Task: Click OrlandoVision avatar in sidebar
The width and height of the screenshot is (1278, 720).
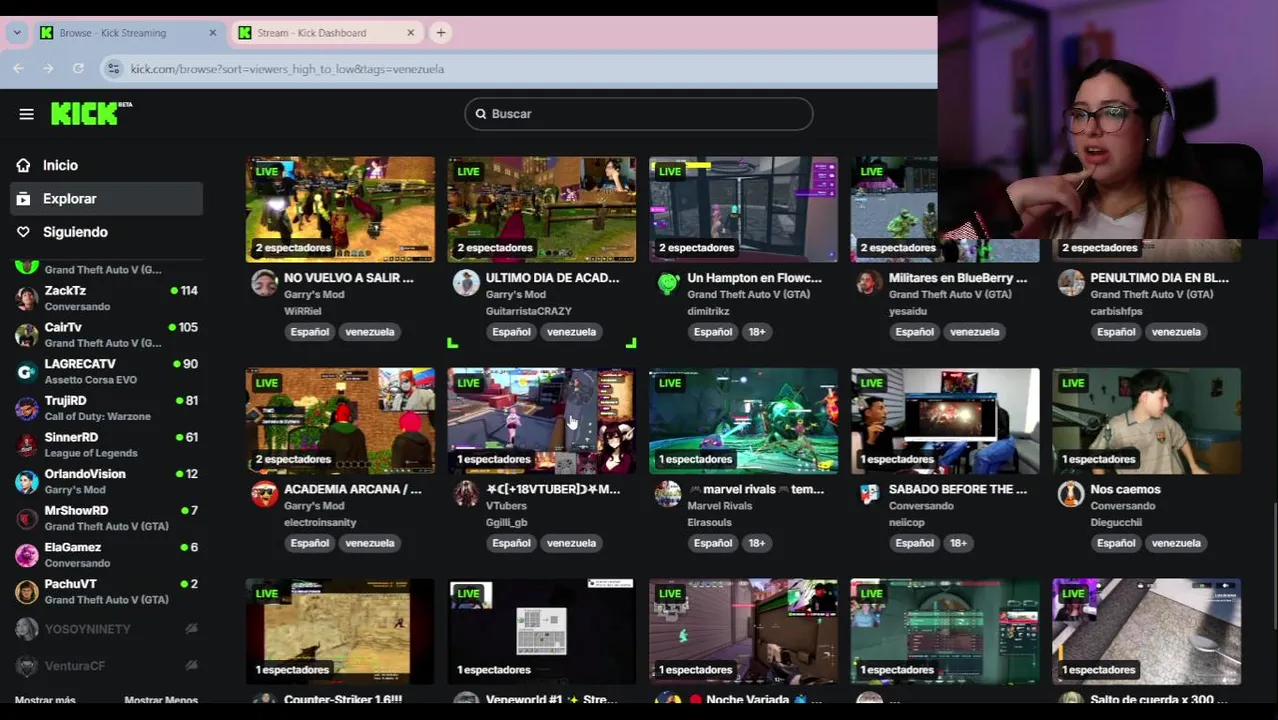Action: (27, 482)
